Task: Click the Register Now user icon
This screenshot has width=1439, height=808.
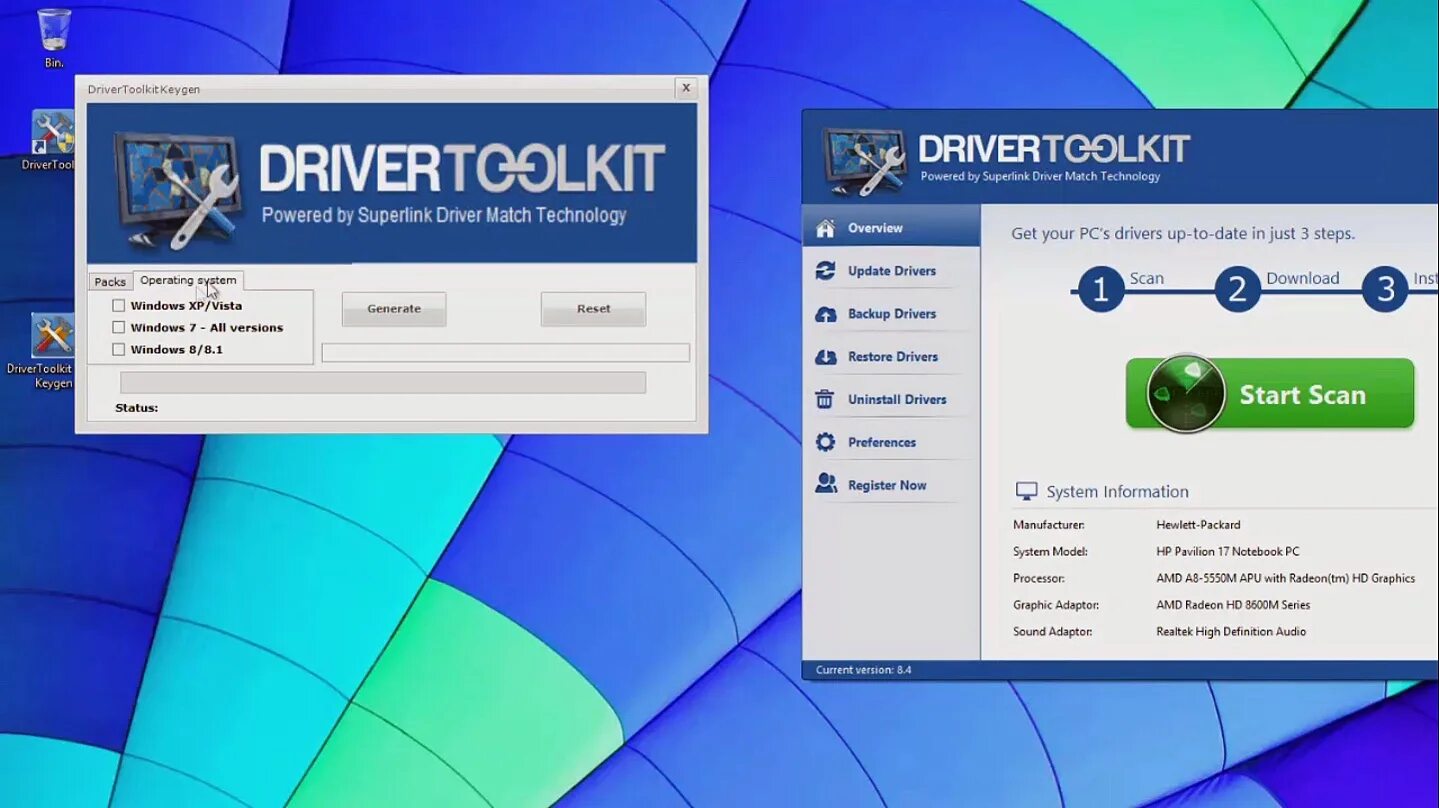Action: click(x=825, y=485)
